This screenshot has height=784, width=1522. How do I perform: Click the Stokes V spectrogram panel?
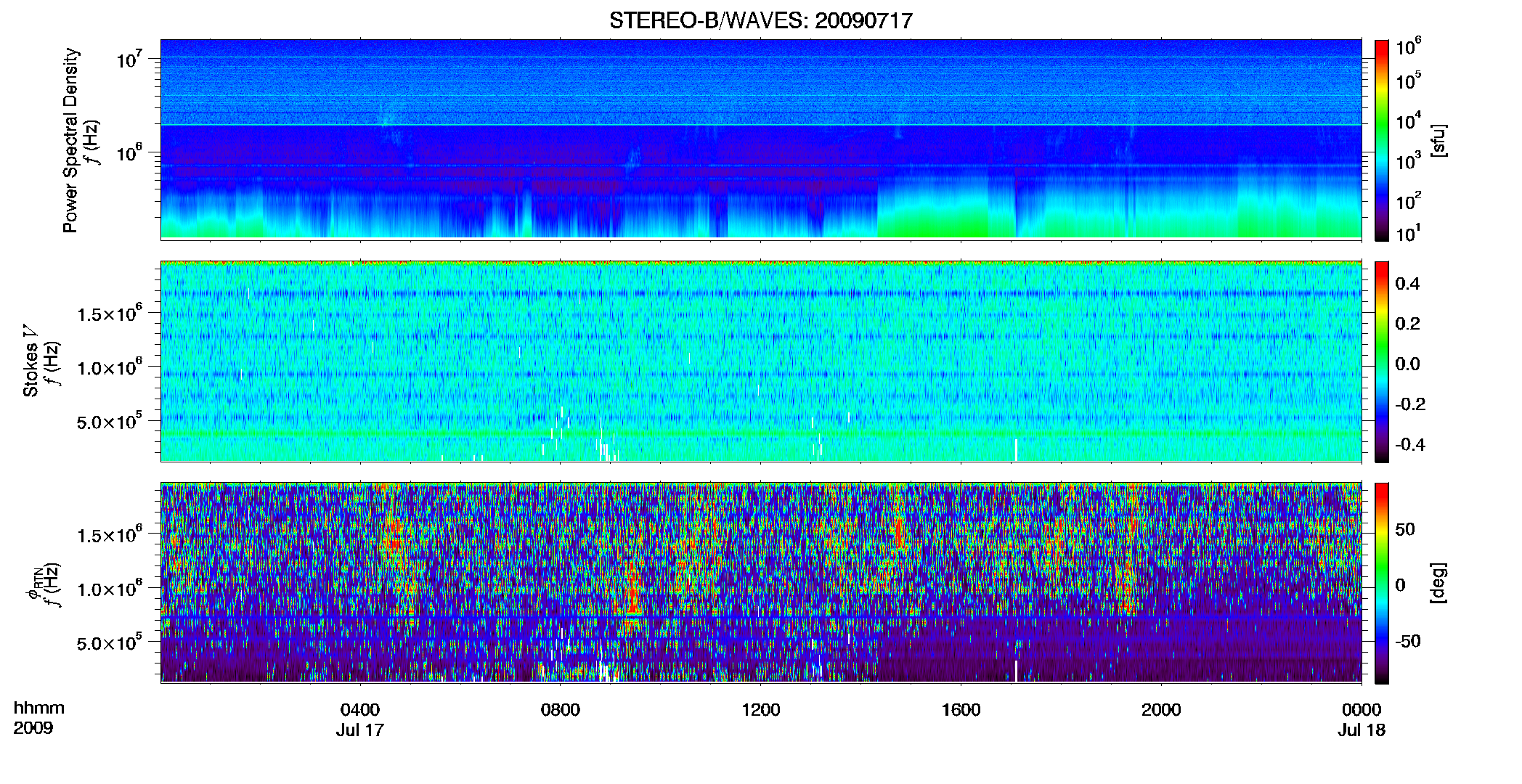tap(761, 362)
